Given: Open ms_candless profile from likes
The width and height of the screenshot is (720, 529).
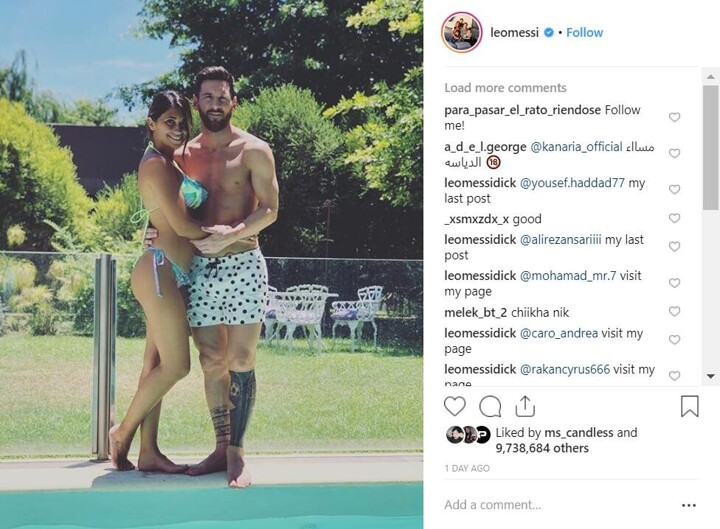Looking at the screenshot, I should [x=579, y=433].
